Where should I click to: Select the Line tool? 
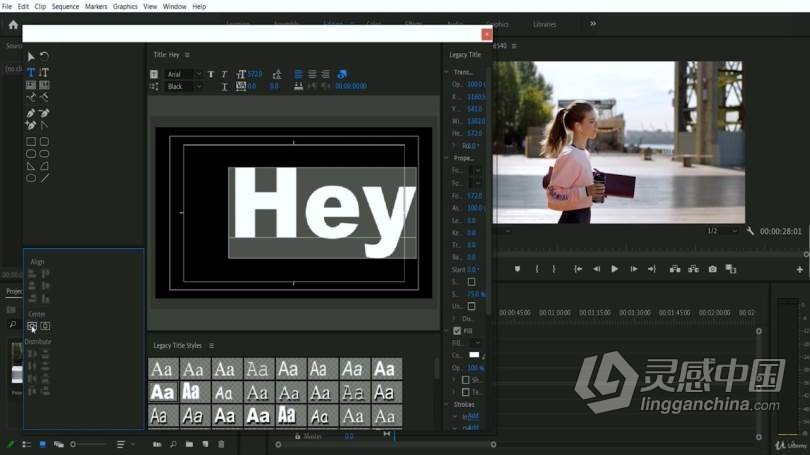[x=44, y=178]
